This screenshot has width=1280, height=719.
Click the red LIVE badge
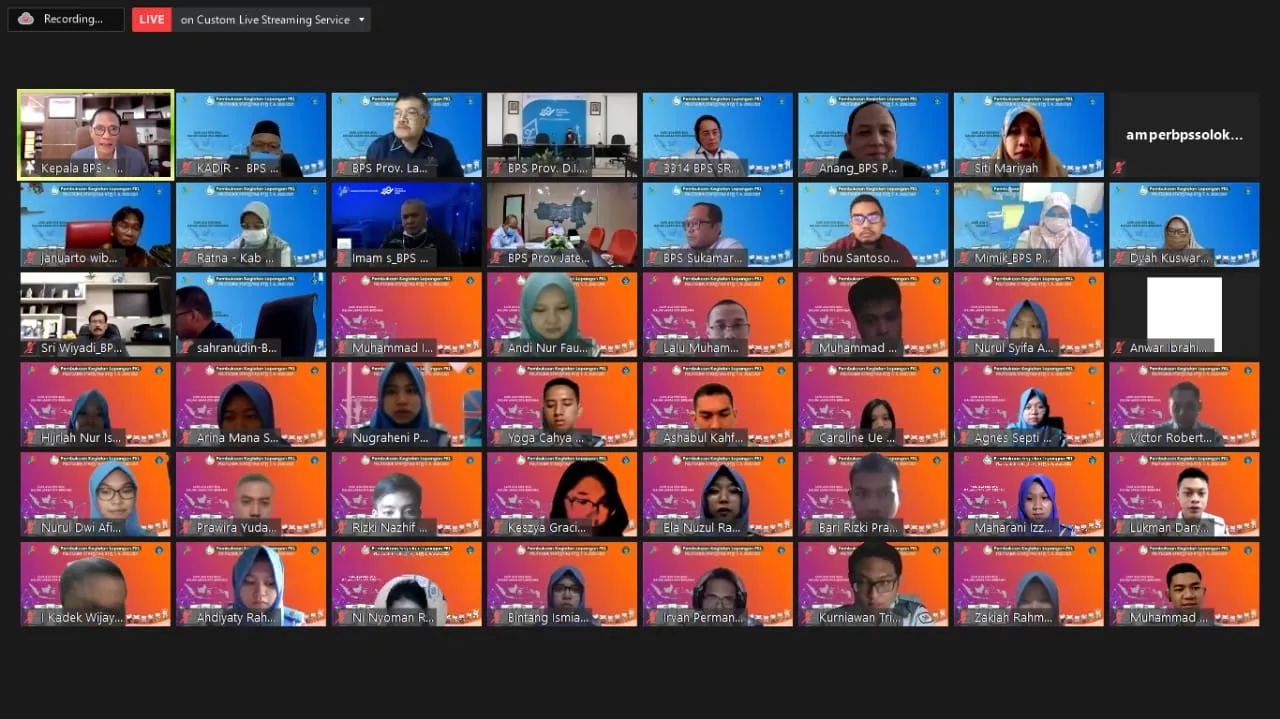coord(151,19)
